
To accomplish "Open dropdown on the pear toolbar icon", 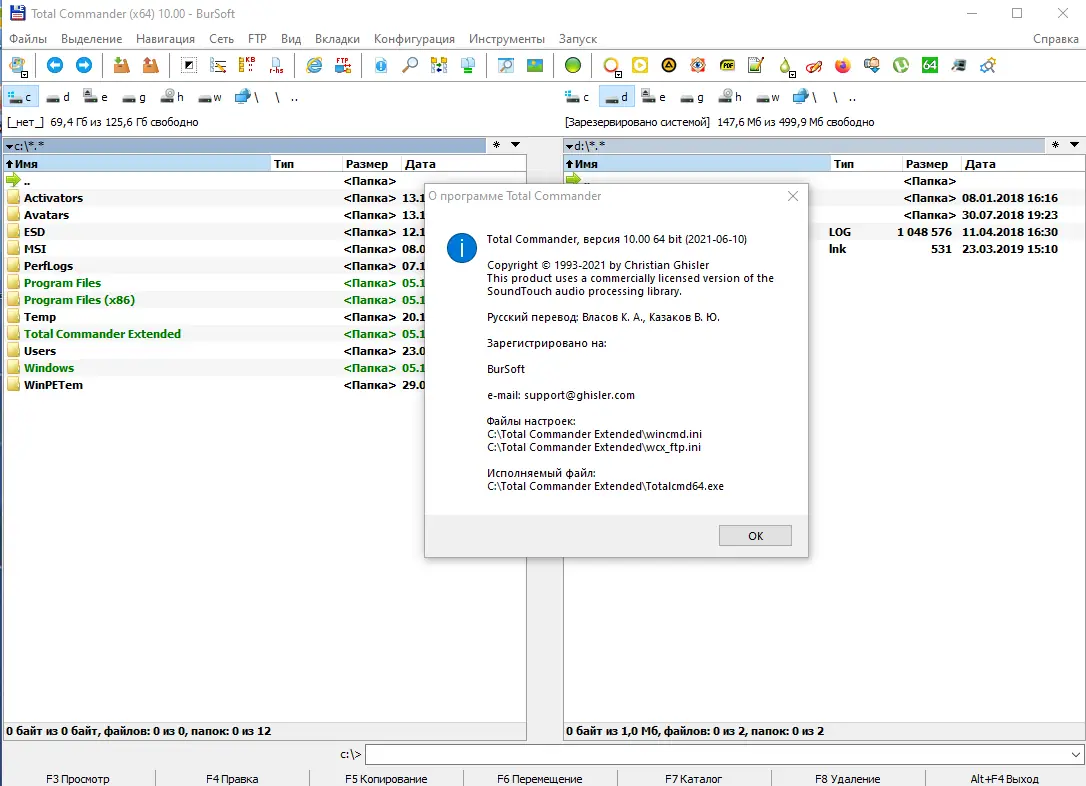I will point(792,74).
